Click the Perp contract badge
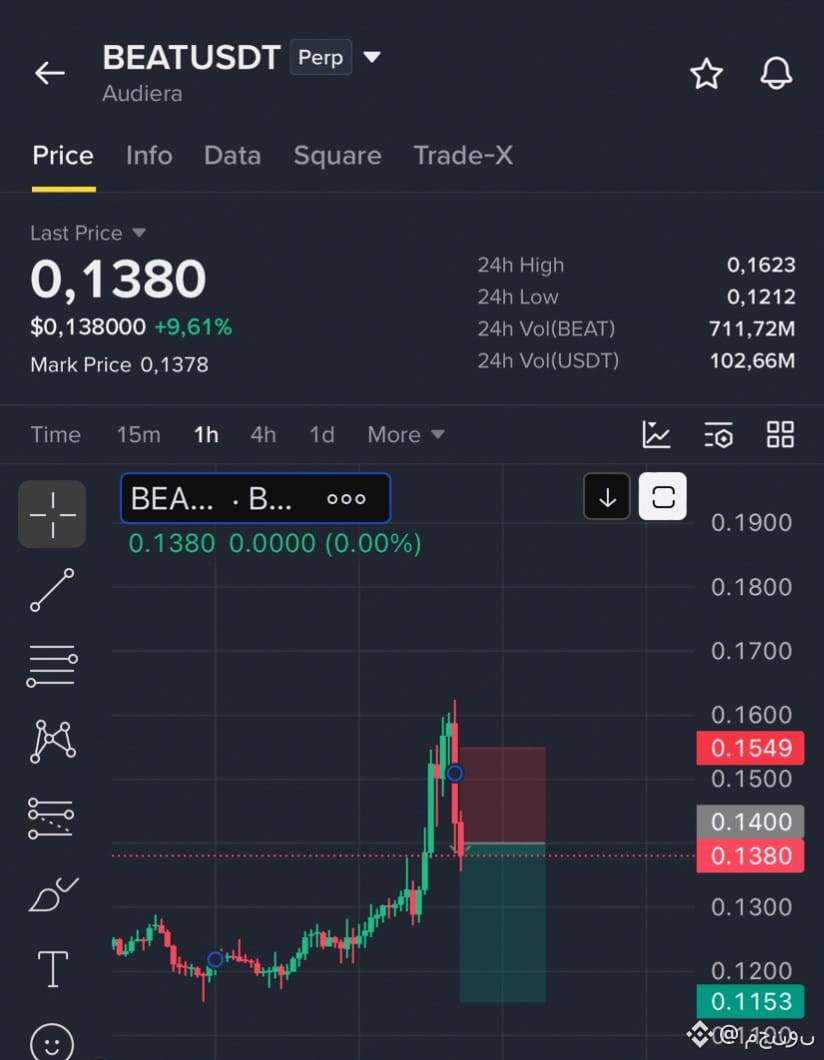This screenshot has width=824, height=1060. pyautogui.click(x=320, y=57)
